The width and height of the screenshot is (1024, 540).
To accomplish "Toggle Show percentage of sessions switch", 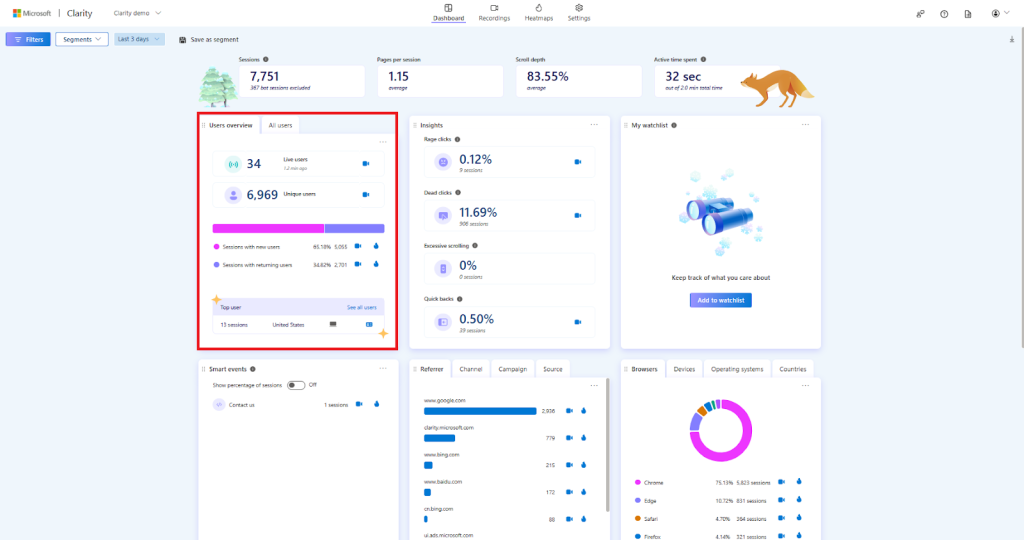I will point(296,385).
